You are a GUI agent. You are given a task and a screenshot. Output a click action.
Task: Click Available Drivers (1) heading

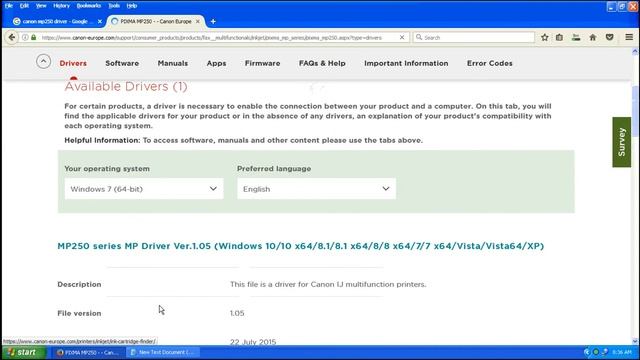(x=126, y=87)
